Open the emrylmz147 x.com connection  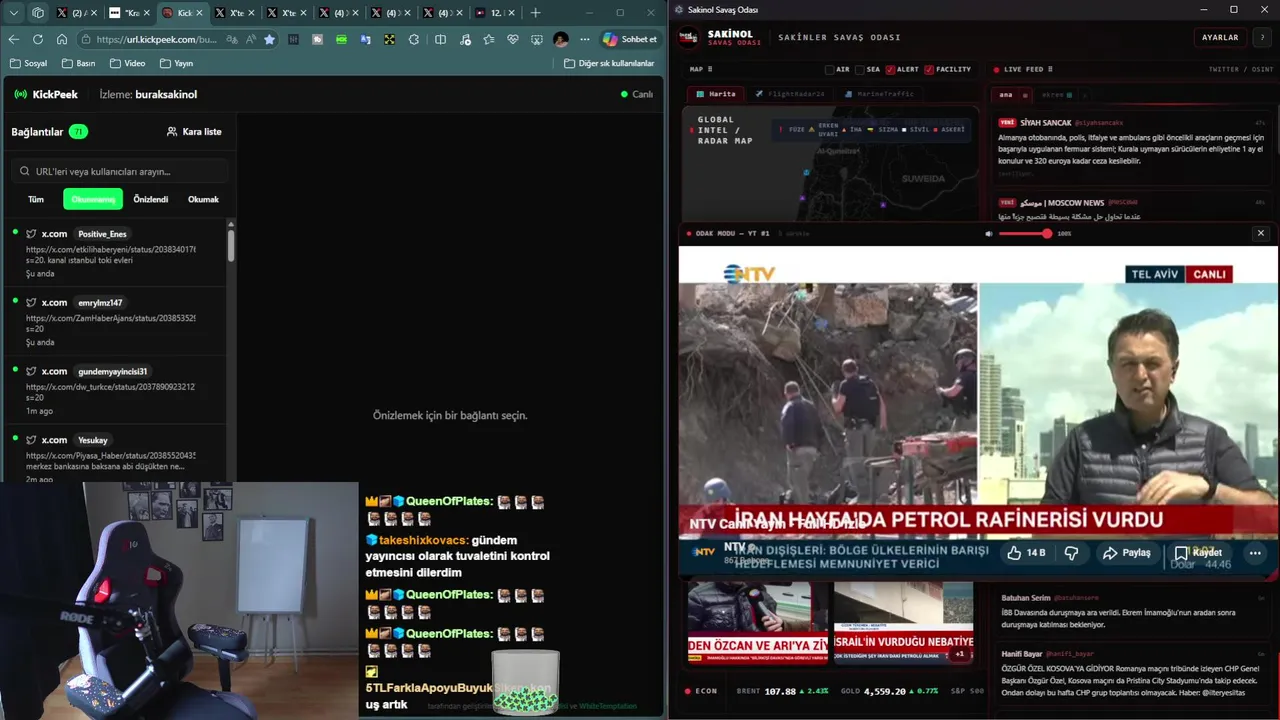117,322
